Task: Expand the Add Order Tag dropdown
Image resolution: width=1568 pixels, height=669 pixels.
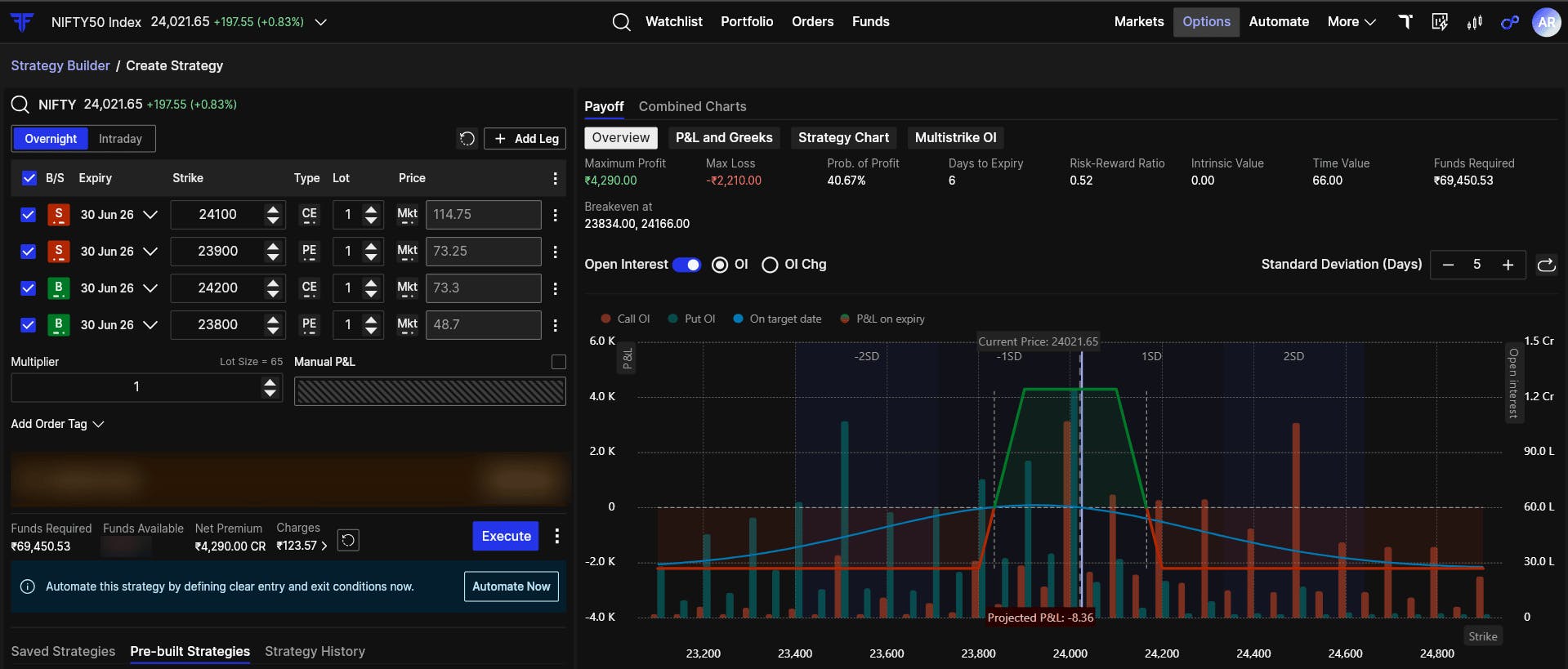Action: [57, 424]
